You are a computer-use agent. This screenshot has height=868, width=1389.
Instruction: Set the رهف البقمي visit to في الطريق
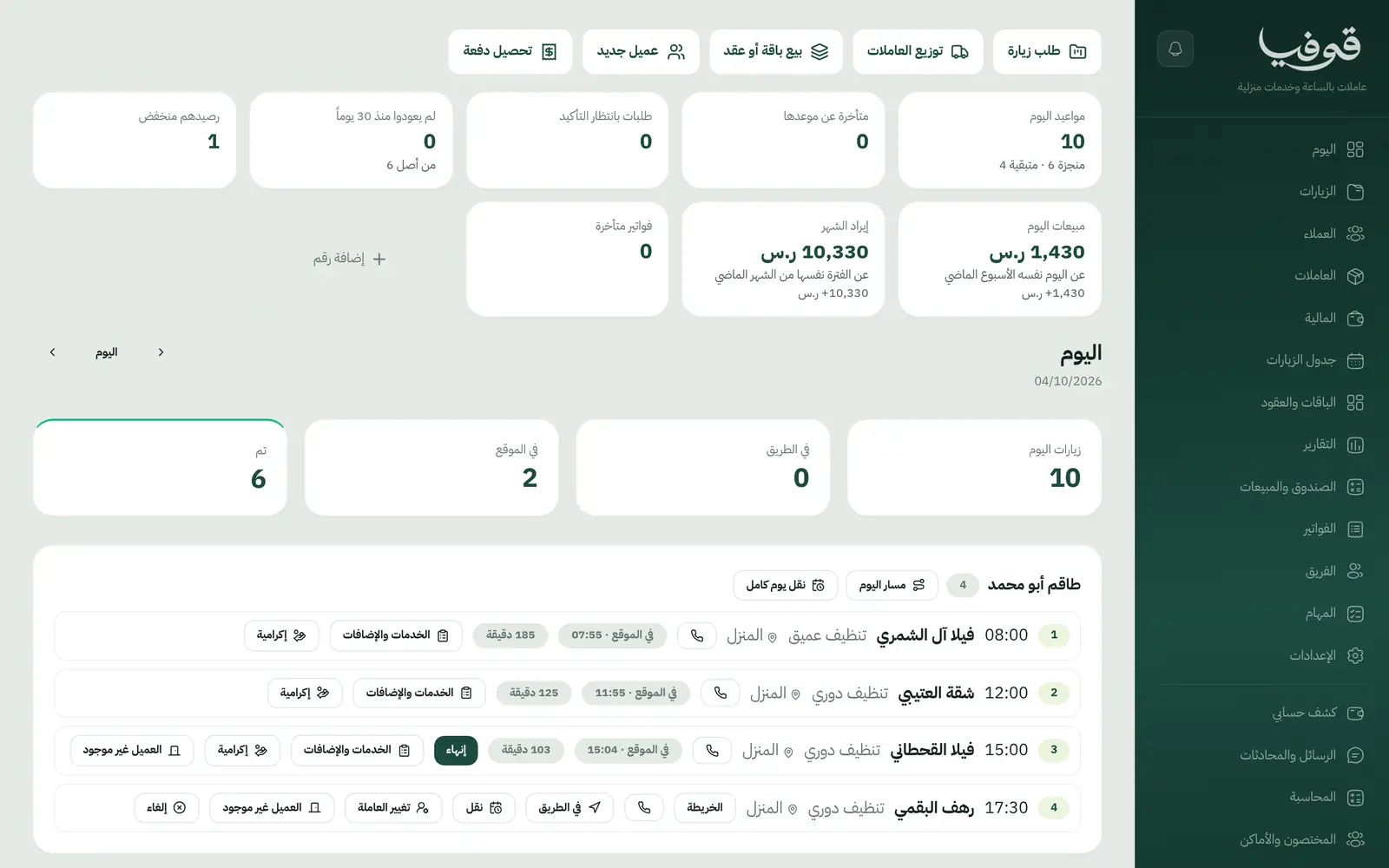(x=569, y=808)
